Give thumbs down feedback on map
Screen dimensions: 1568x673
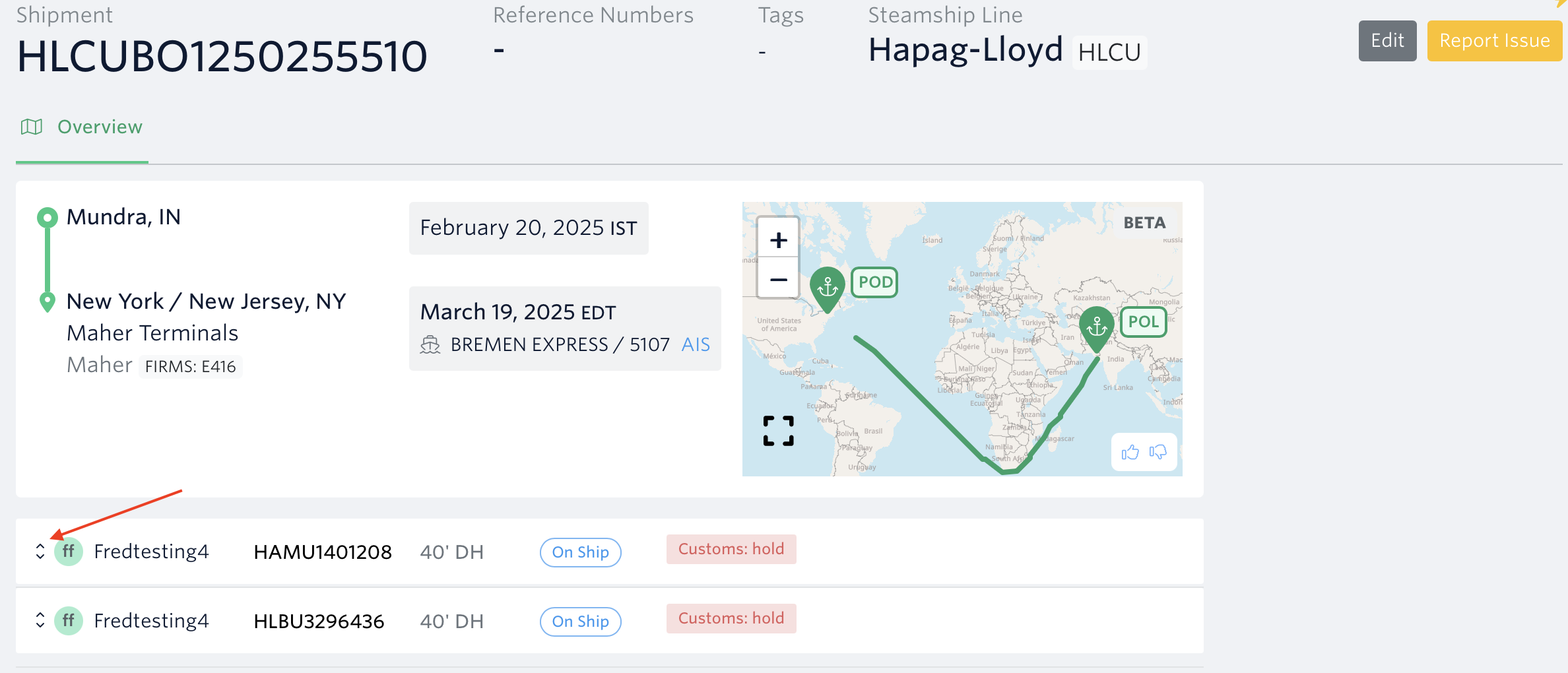point(1158,452)
